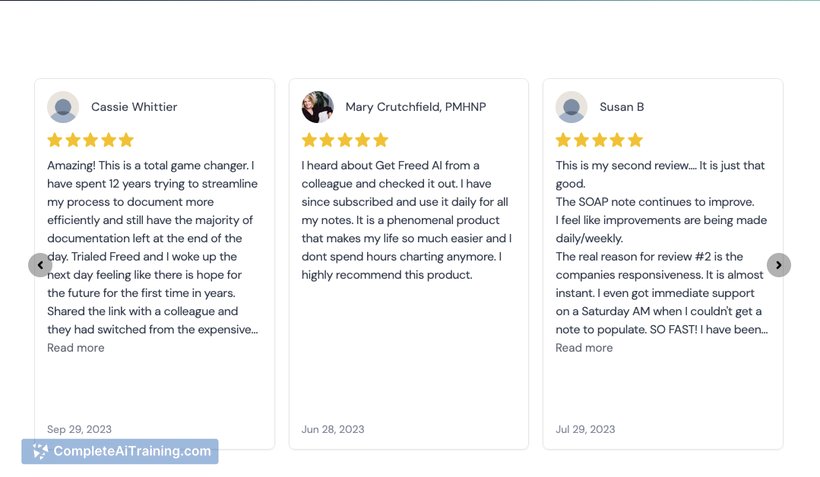This screenshot has height=477, width=820.
Task: Click the first star of Susan B's rating
Action: click(563, 140)
